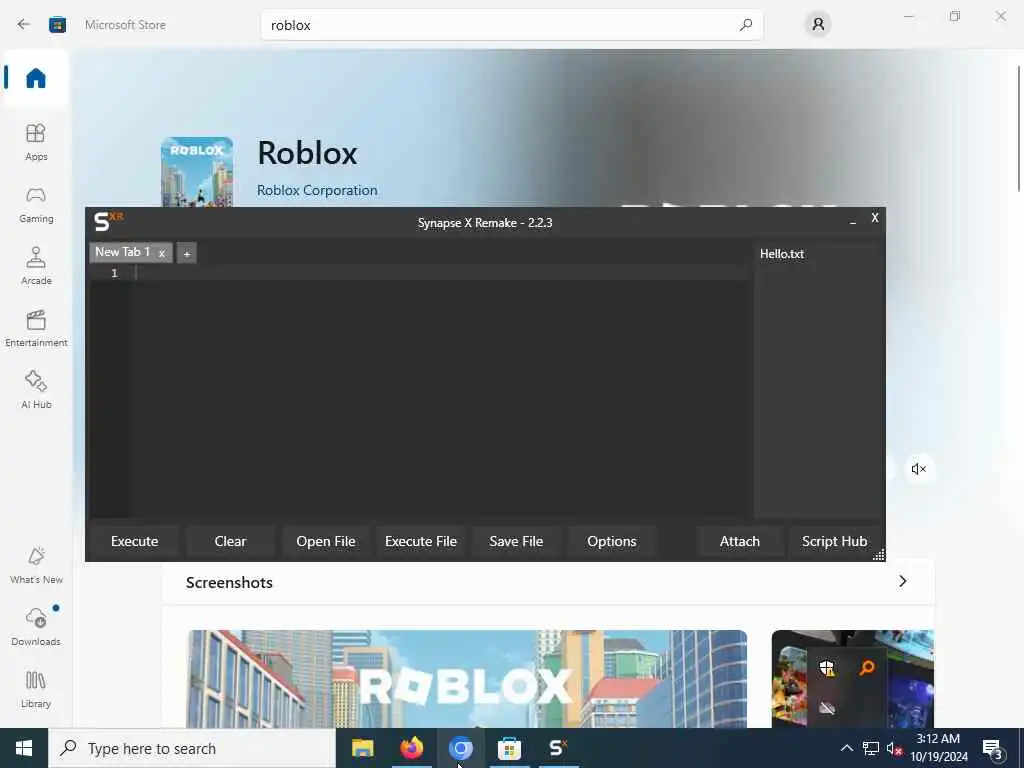Go to Gaming section in Microsoft Store
1024x768 pixels.
tap(36, 204)
